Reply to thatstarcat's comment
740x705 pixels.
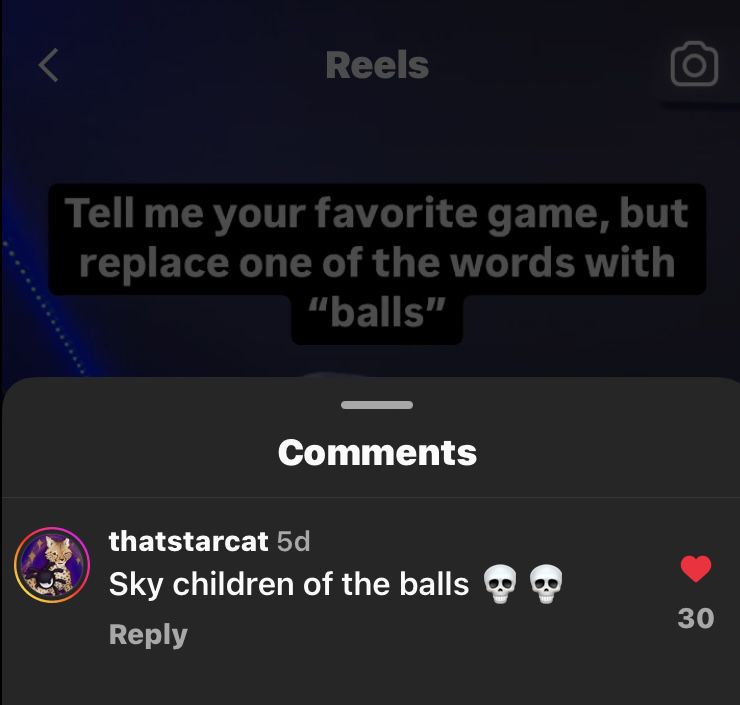148,635
